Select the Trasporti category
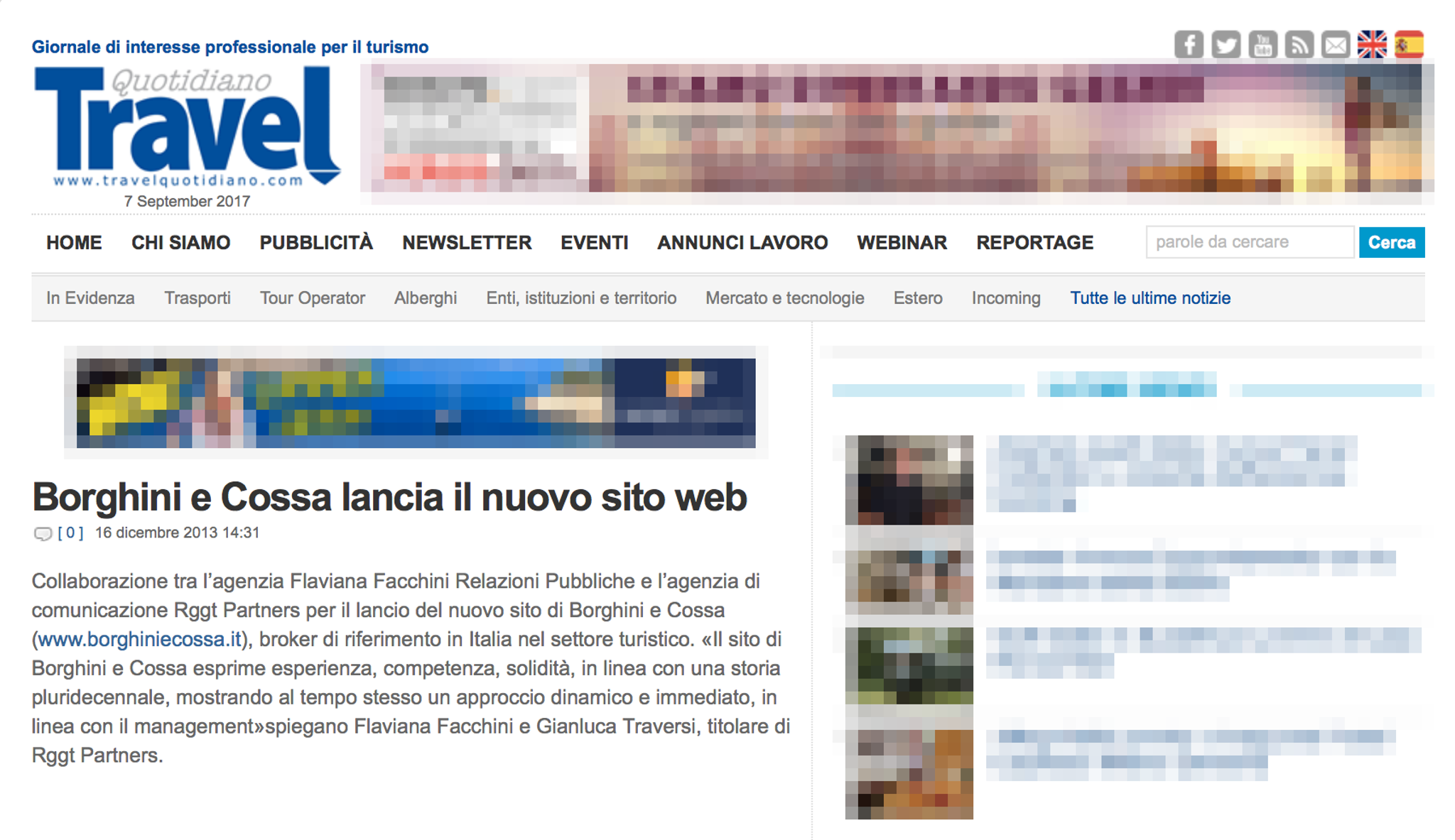1455x840 pixels. coord(198,298)
